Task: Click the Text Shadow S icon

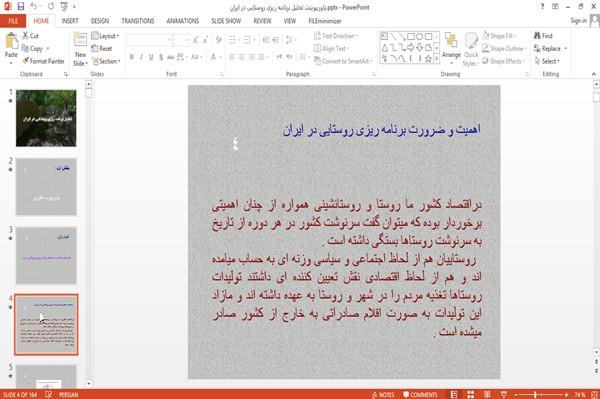Action: (x=161, y=57)
